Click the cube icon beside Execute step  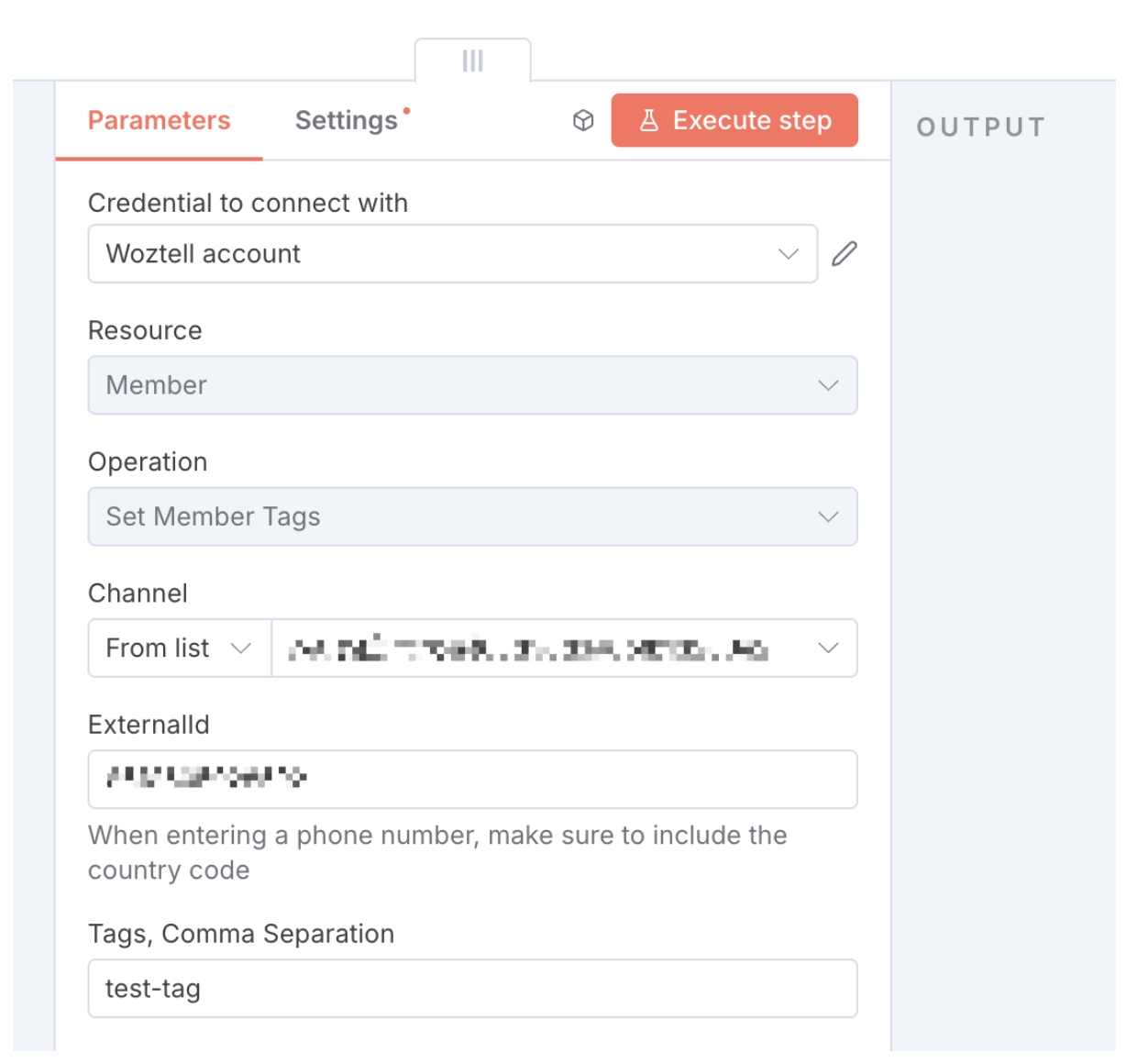pos(583,120)
